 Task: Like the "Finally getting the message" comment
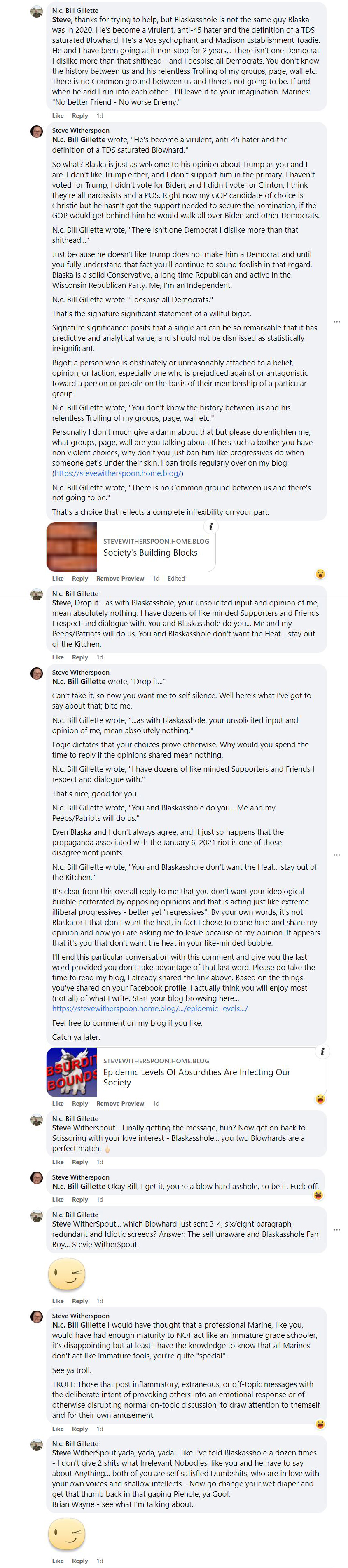58,1162
